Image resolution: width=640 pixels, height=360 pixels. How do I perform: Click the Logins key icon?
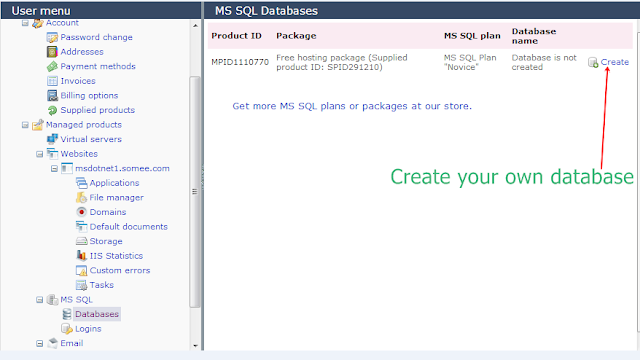tap(67, 329)
